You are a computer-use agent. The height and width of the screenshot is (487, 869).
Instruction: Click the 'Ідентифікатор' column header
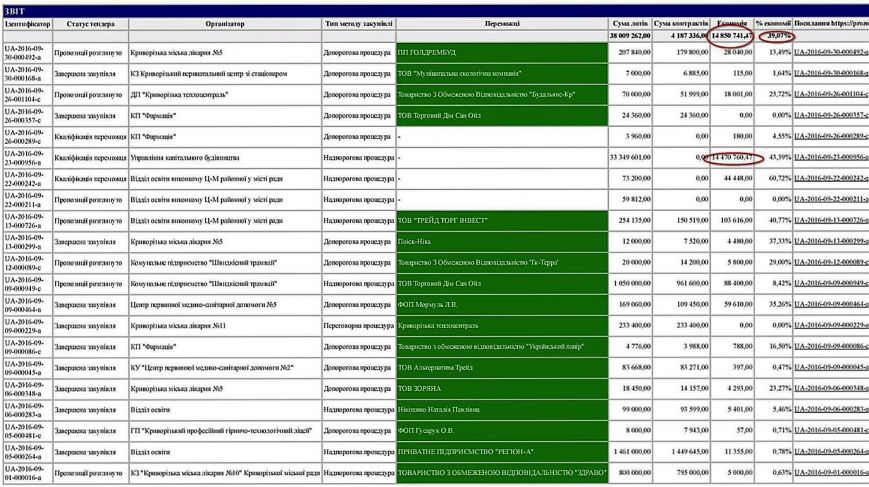[28, 24]
